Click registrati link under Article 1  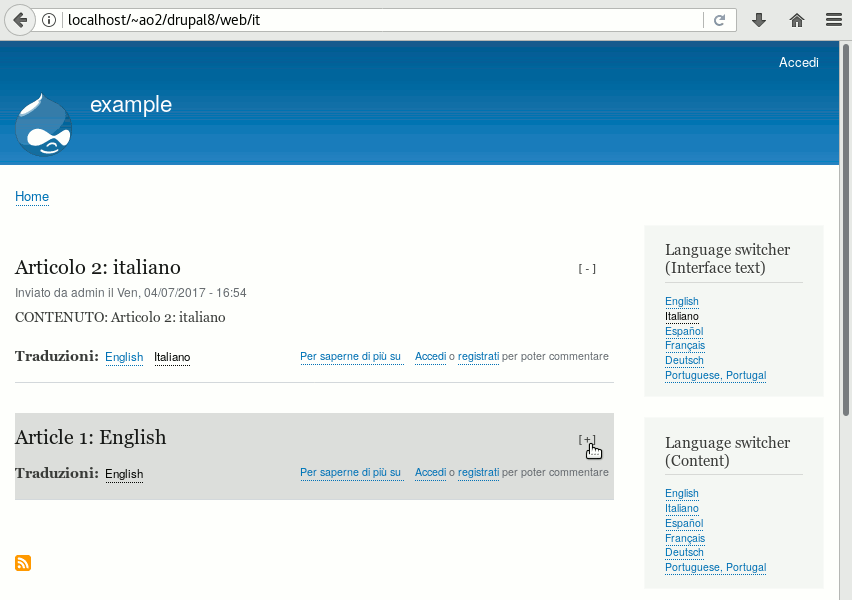pyautogui.click(x=478, y=473)
